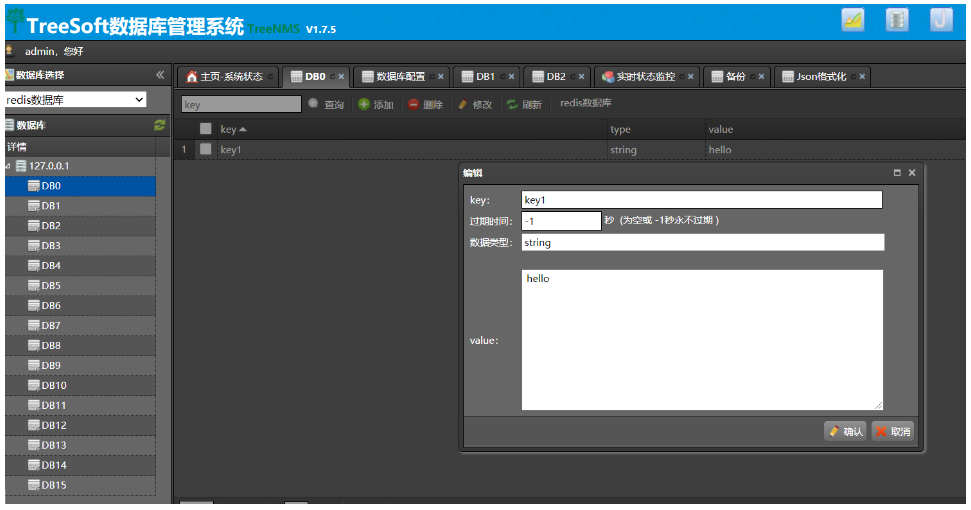Confirm the edit with 确认 button

(845, 432)
